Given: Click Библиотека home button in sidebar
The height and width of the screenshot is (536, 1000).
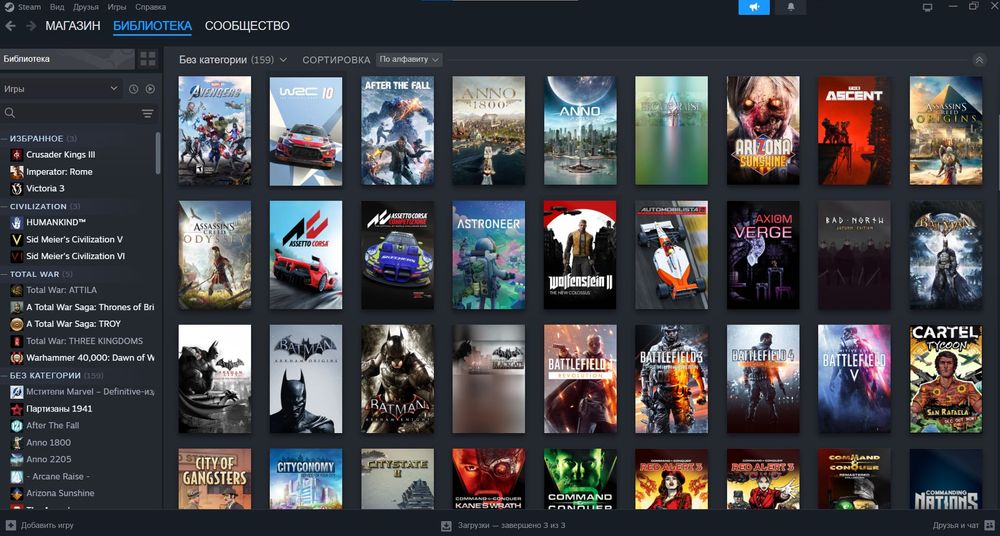Looking at the screenshot, I should click(x=67, y=59).
